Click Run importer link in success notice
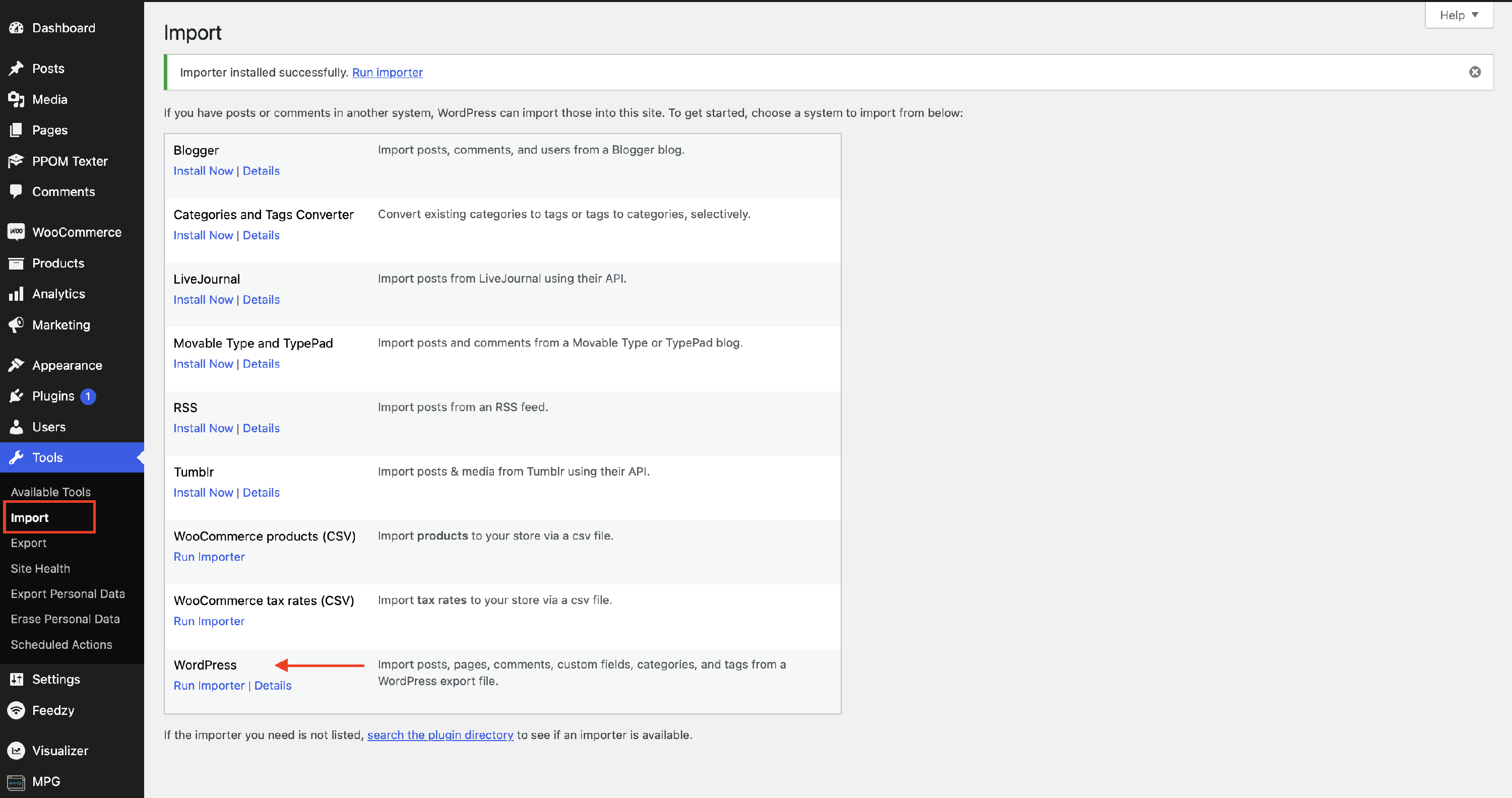 (x=387, y=72)
